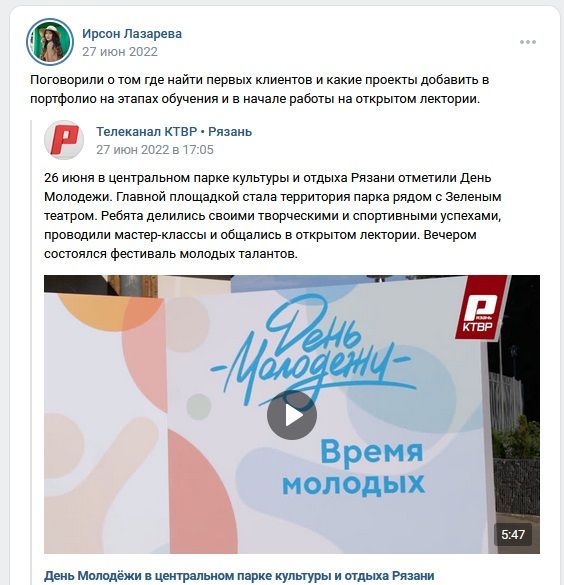564x585 pixels.
Task: Open the video title День Молодёжи в центральном парке
Action: (239, 576)
